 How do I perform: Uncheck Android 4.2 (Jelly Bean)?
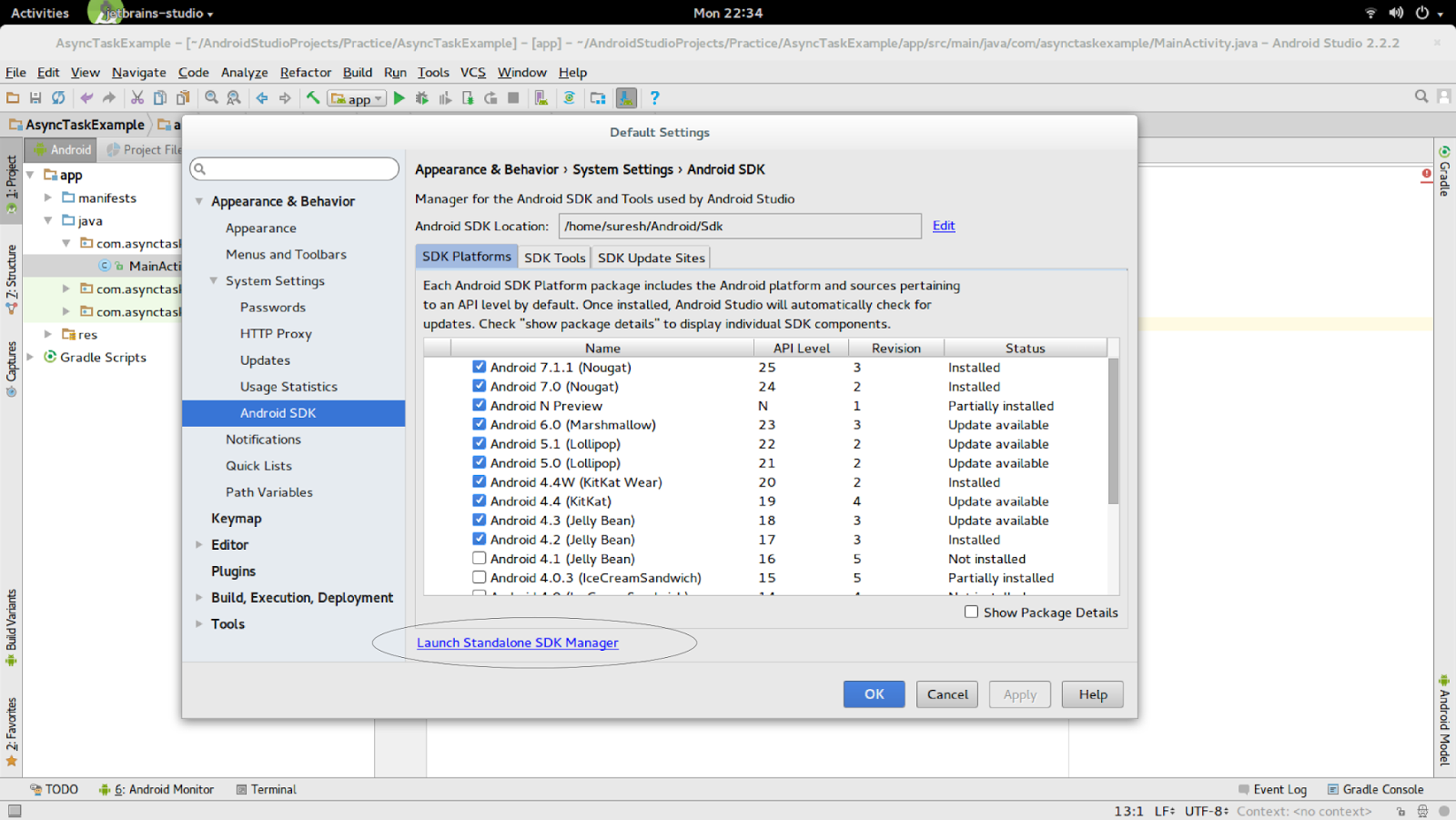tap(479, 539)
